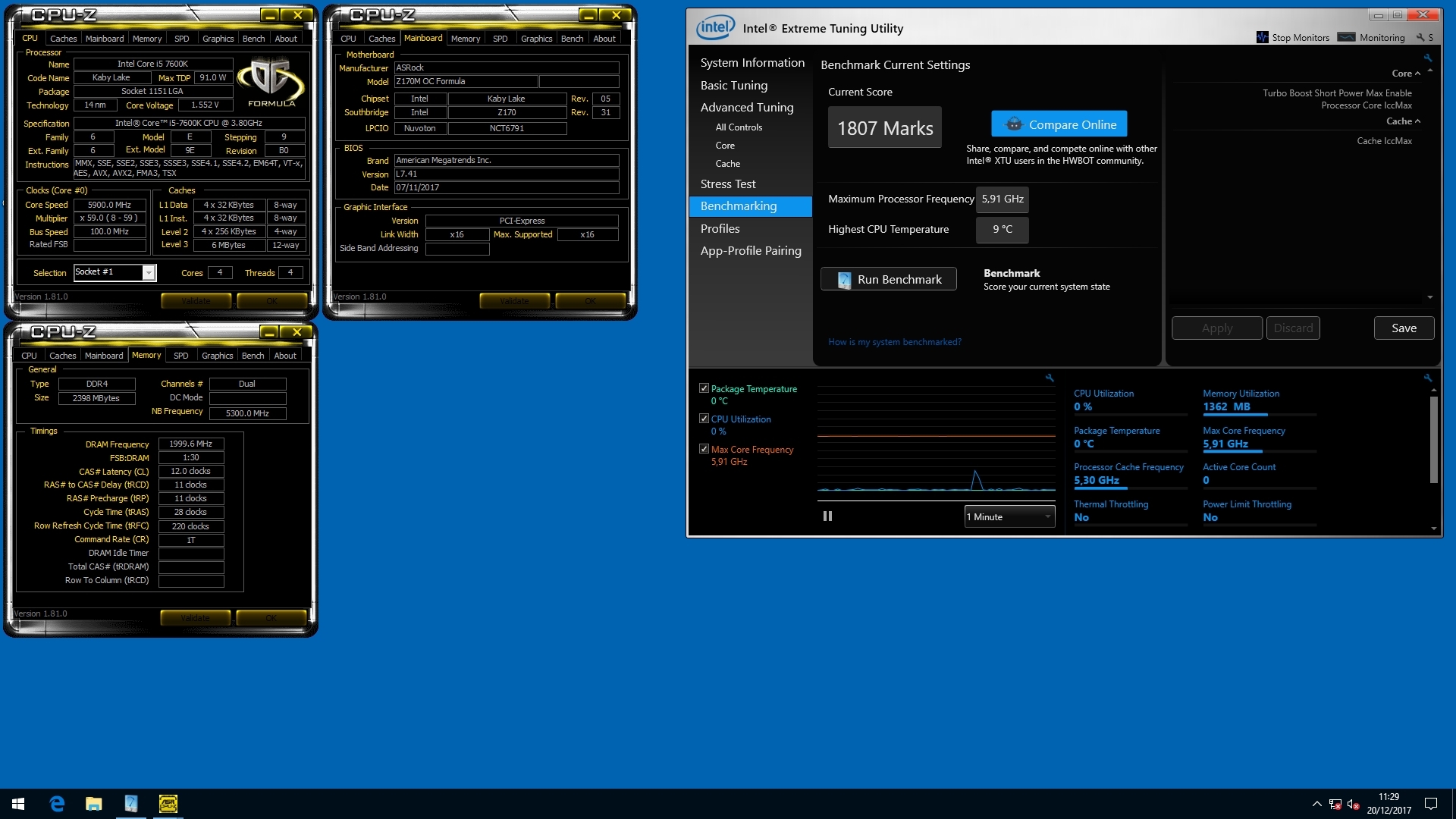Viewport: 1456px width, 819px height.
Task: Click the volume tray icon
Action: 1353,804
